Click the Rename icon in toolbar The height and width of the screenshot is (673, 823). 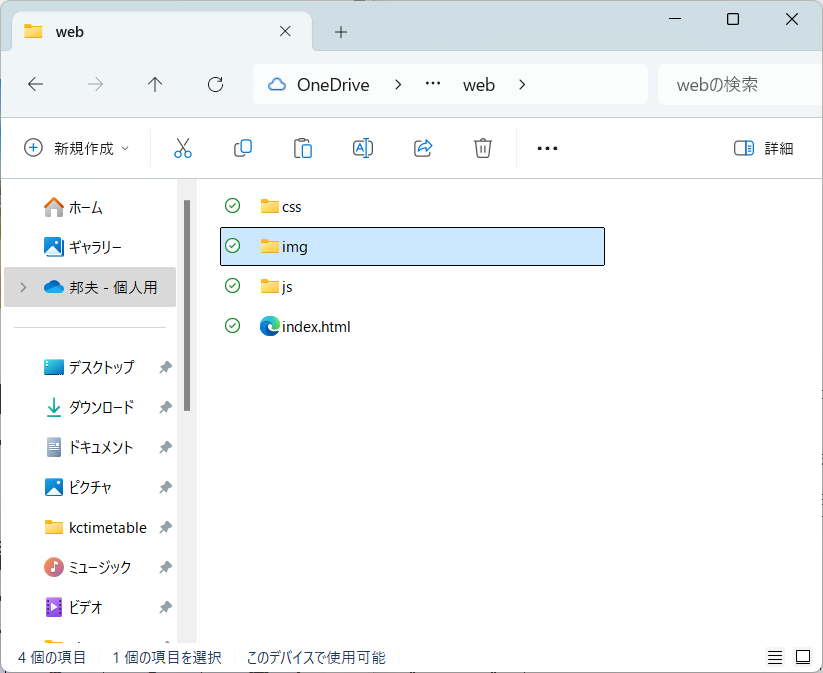[x=362, y=148]
